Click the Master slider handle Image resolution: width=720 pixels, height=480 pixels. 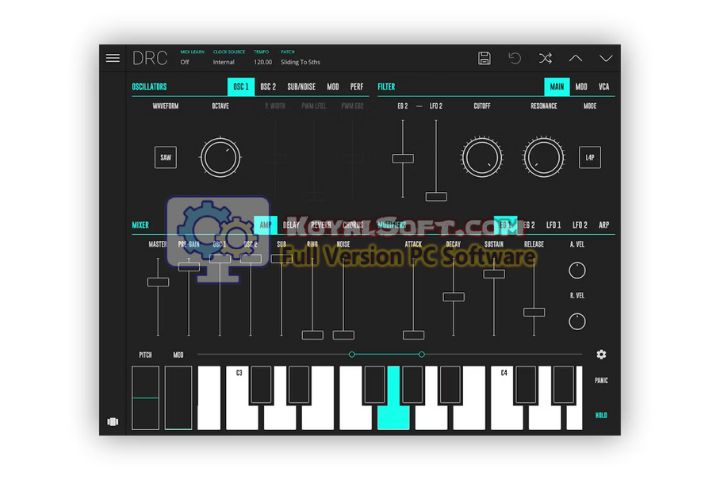coord(158,282)
